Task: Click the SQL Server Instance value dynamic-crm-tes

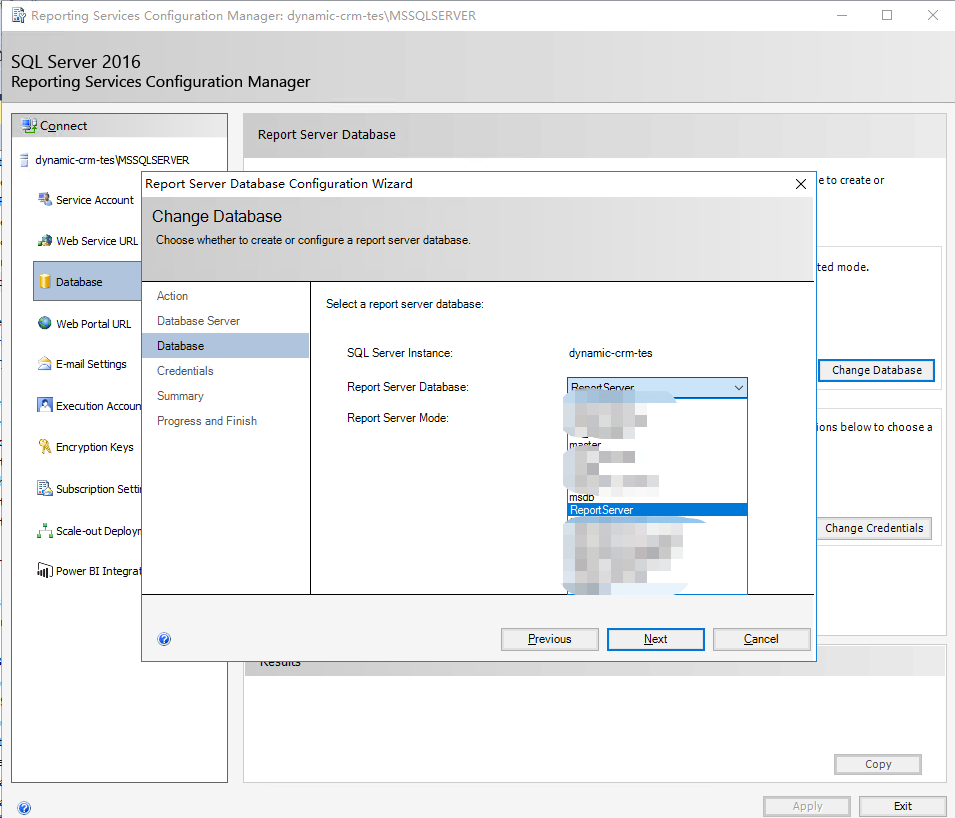Action: pyautogui.click(x=610, y=353)
